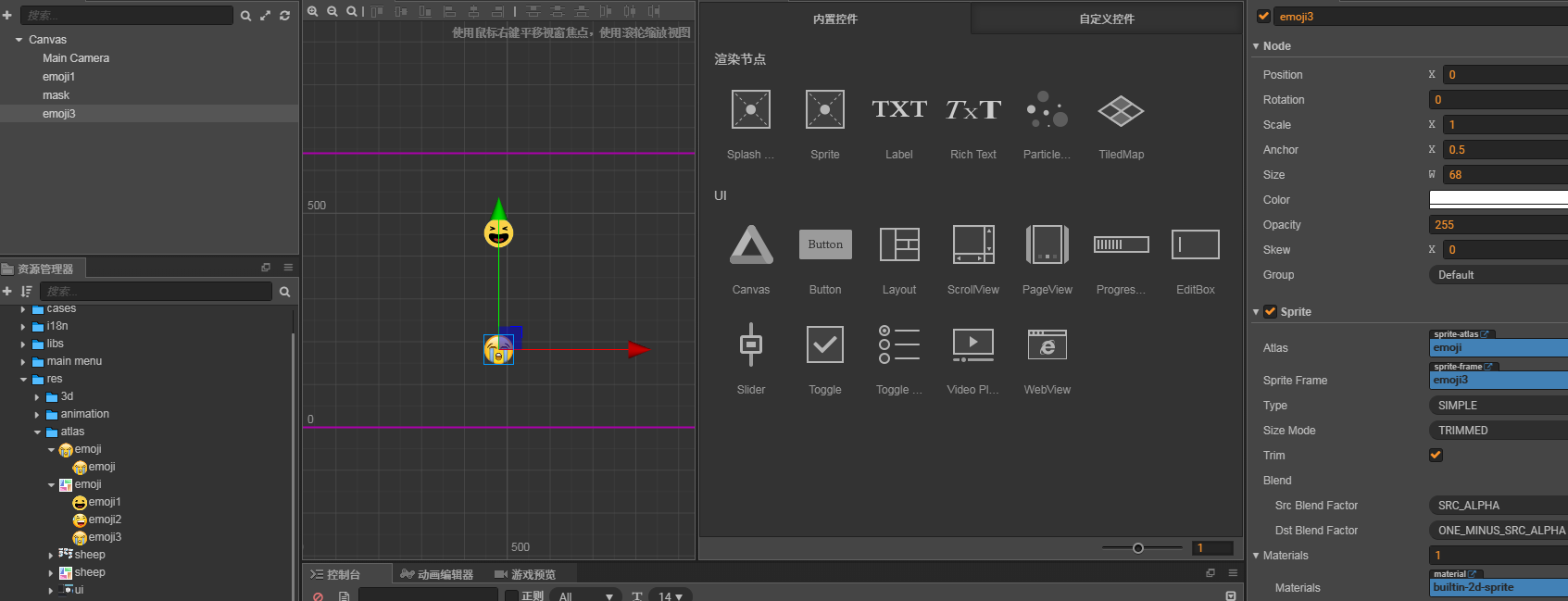Select the Label TXT icon
The image size is (1568, 601).
899,109
